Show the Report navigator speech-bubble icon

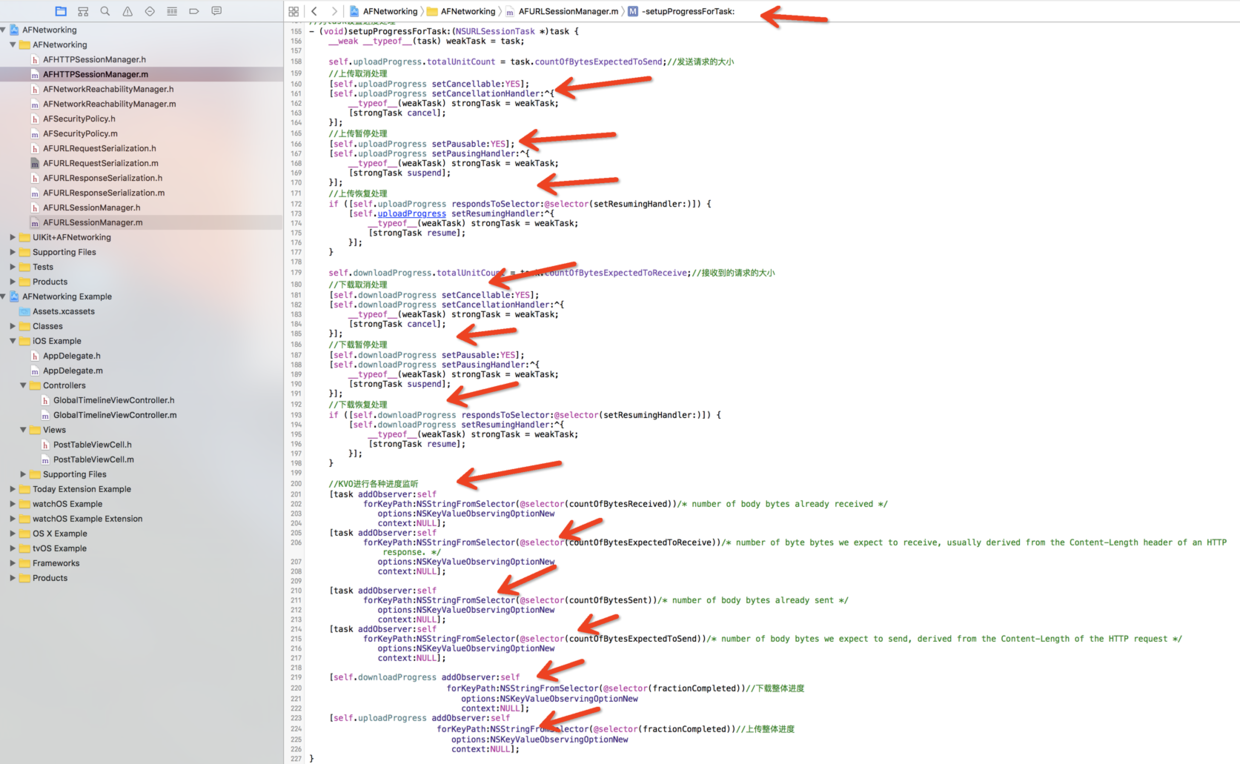tap(216, 11)
